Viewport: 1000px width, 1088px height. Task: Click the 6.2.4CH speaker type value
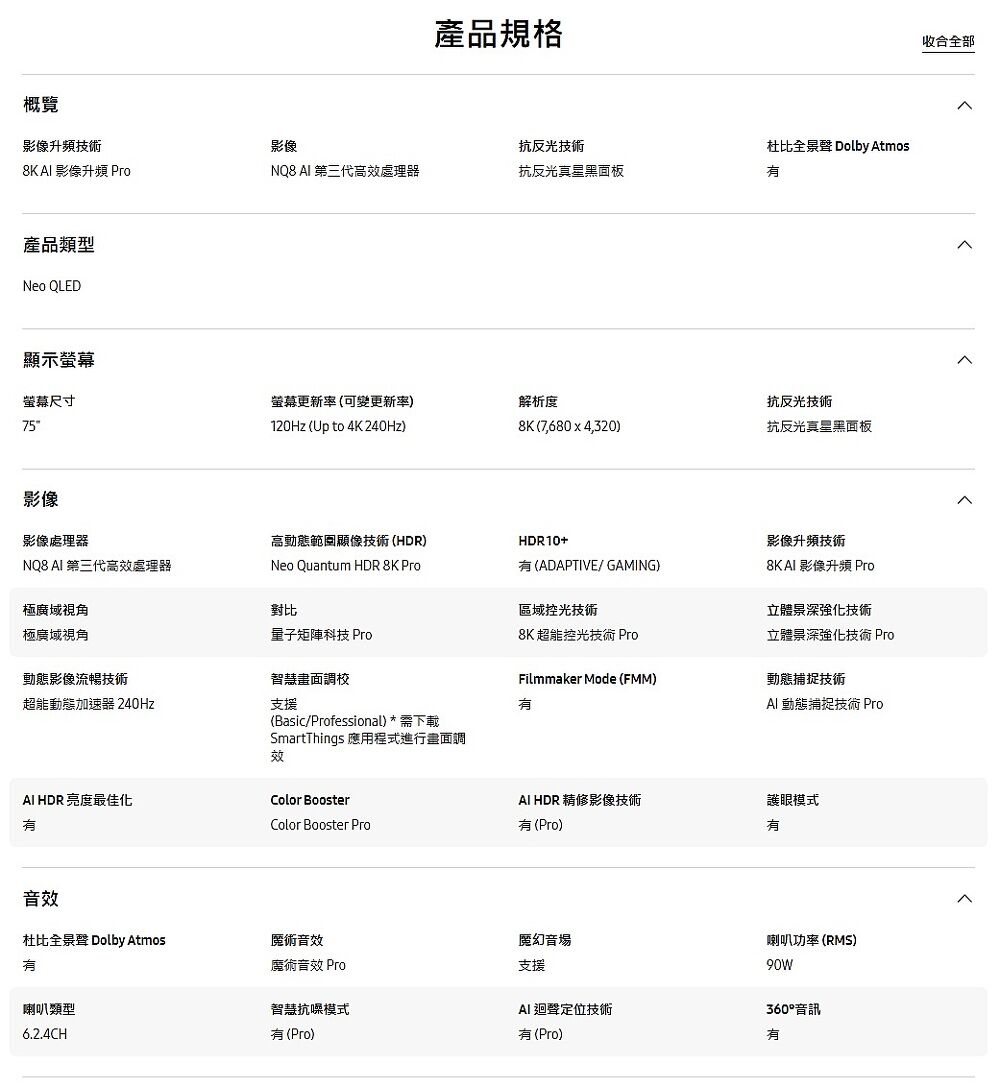[45, 1034]
